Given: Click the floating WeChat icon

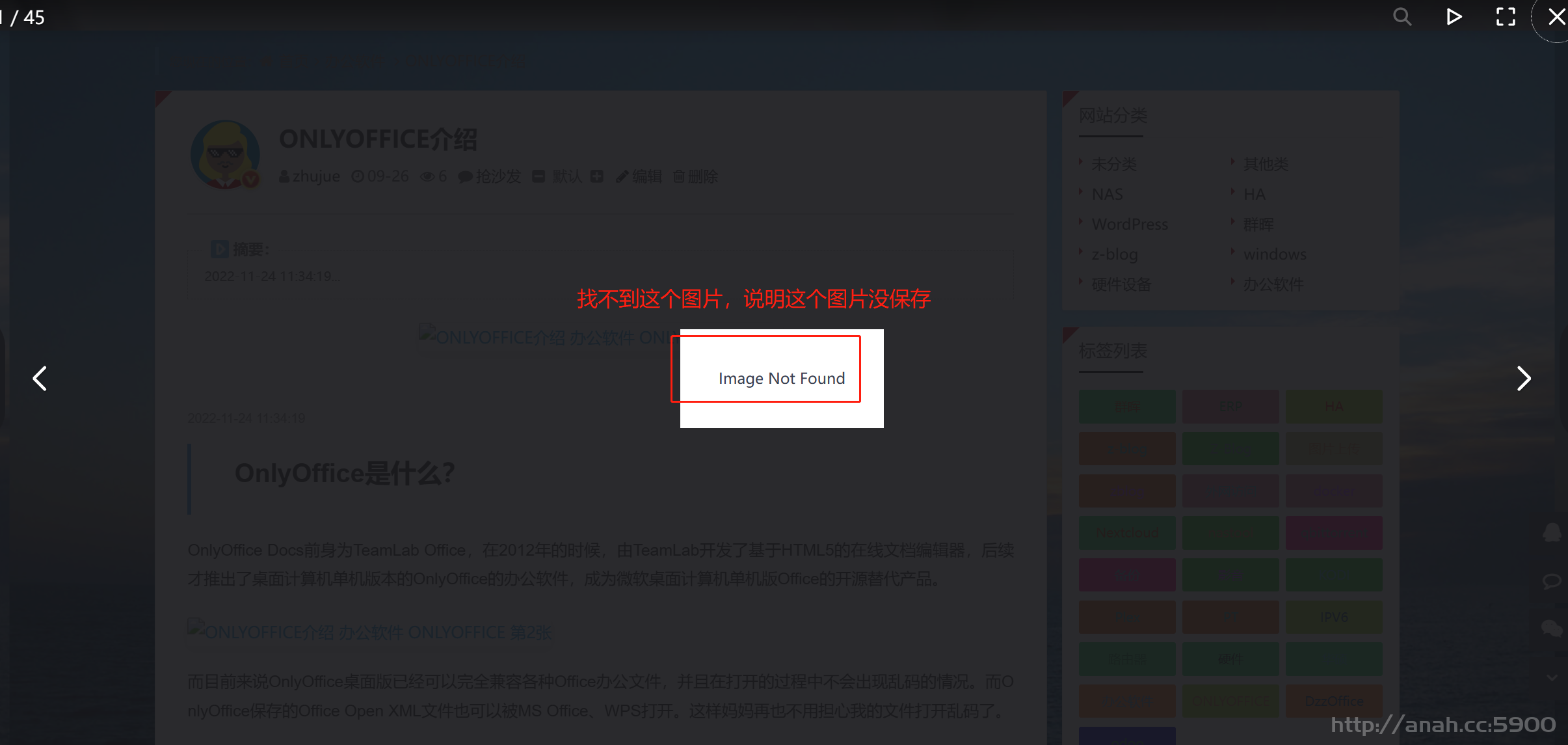Looking at the screenshot, I should click(1552, 628).
